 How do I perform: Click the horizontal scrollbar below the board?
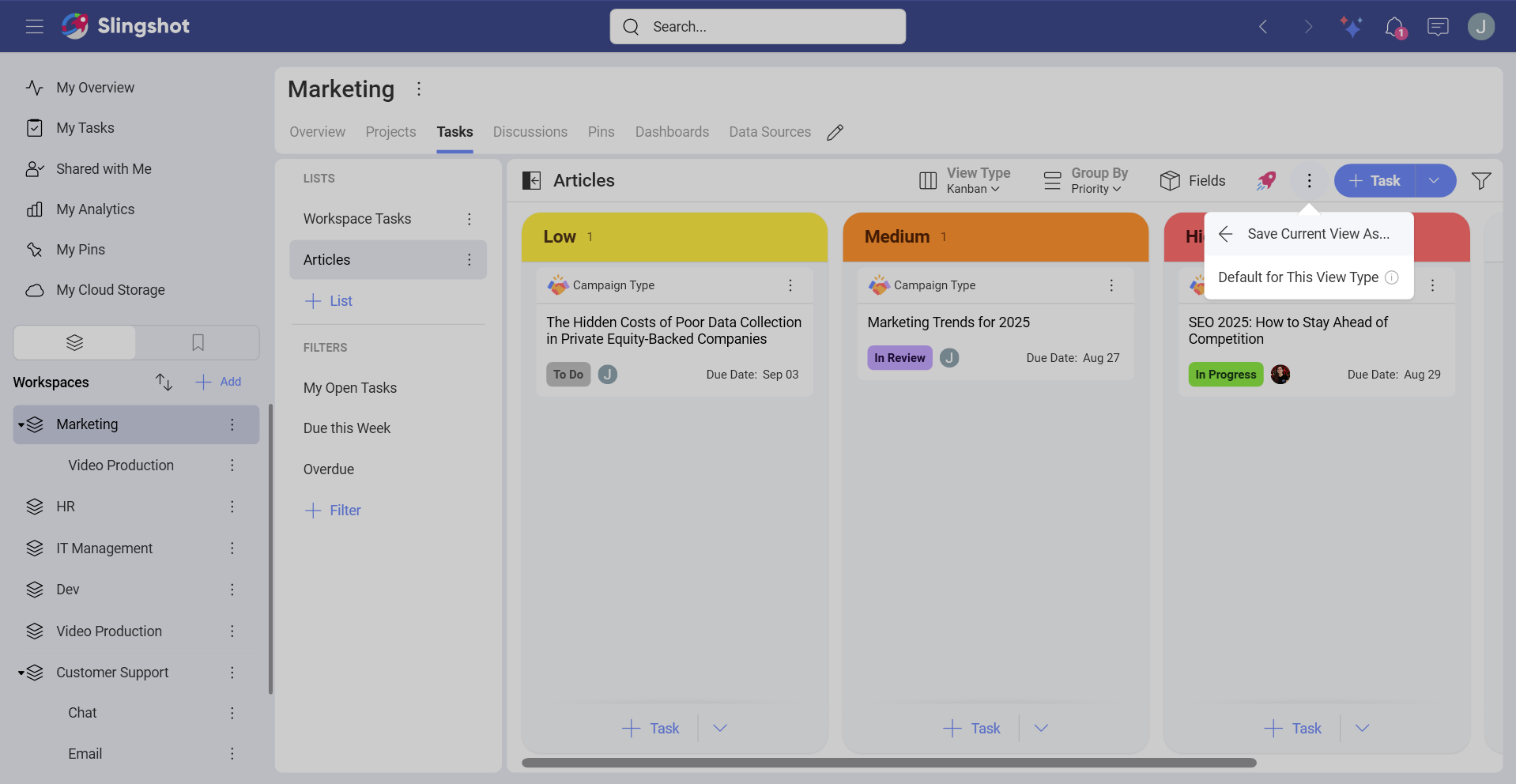click(888, 763)
